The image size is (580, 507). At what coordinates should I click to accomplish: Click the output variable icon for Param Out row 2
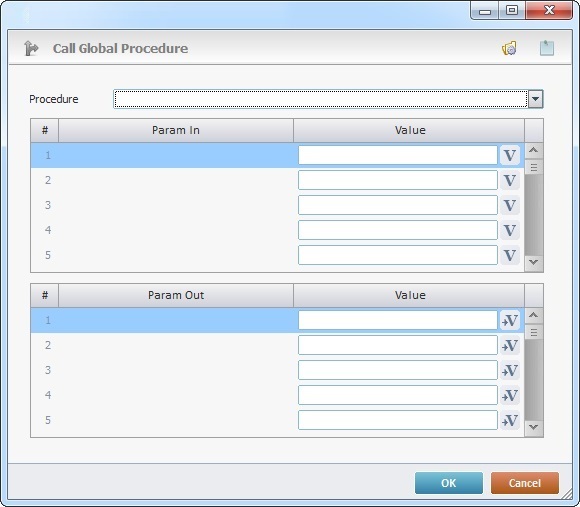[x=510, y=345]
